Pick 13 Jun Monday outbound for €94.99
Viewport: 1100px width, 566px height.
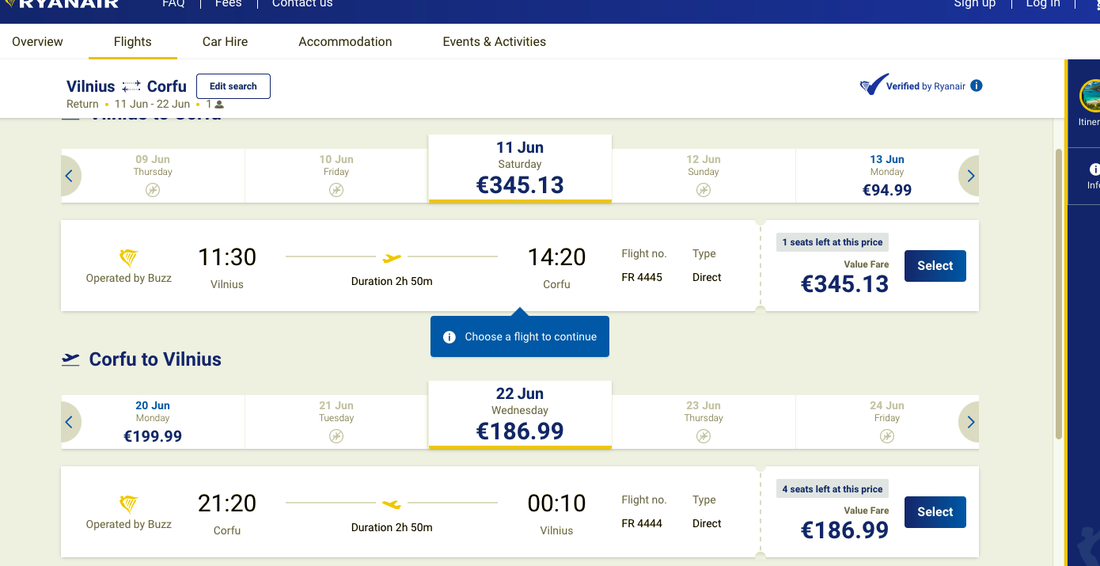click(x=887, y=176)
